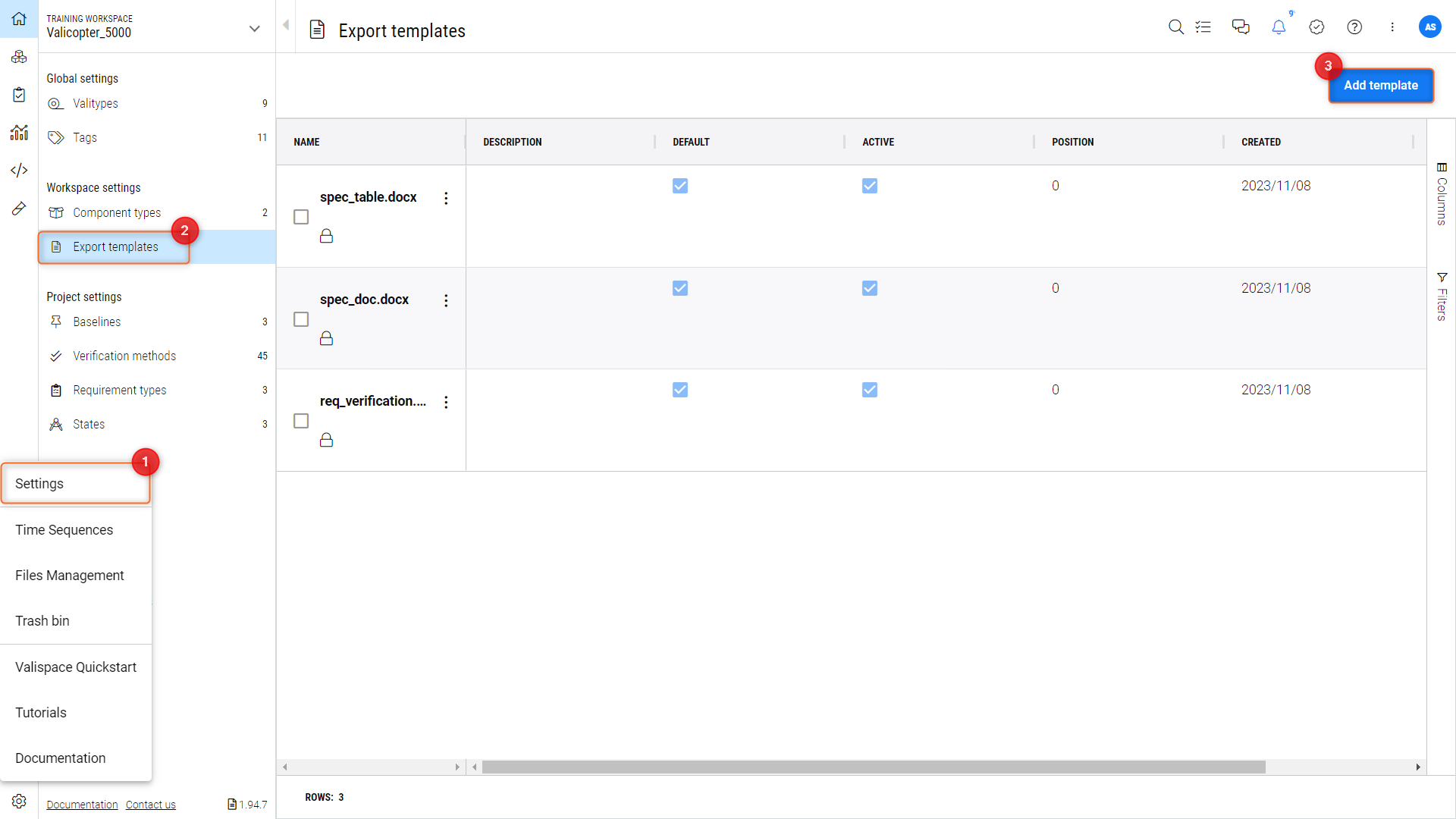Open the requirements clipboard icon in rail

[19, 95]
